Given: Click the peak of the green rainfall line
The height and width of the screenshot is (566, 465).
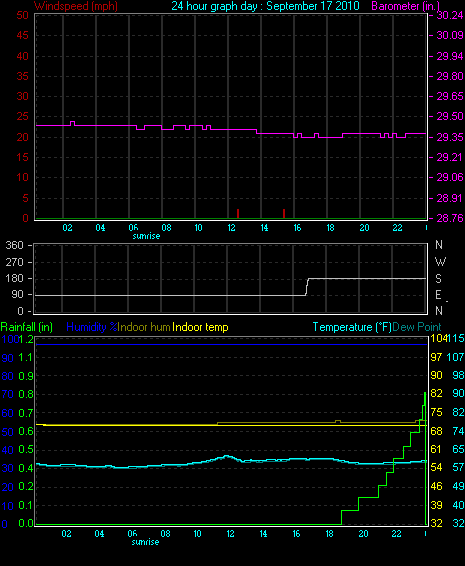Looking at the screenshot, I should [x=425, y=393].
